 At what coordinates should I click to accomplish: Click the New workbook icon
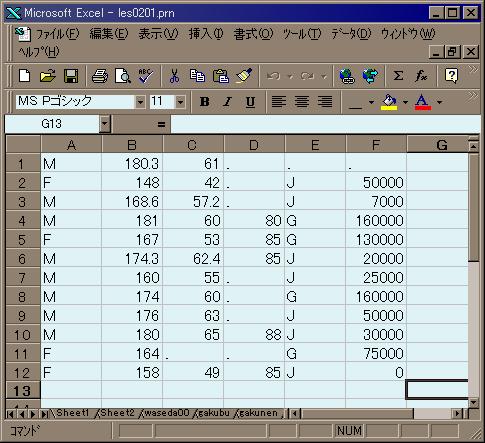(25, 76)
